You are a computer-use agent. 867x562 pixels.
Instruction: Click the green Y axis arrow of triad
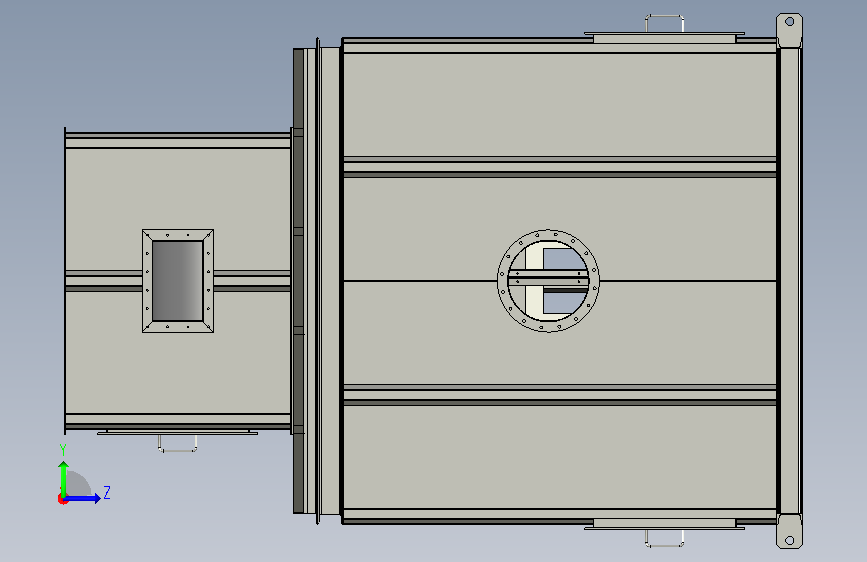pyautogui.click(x=64, y=479)
